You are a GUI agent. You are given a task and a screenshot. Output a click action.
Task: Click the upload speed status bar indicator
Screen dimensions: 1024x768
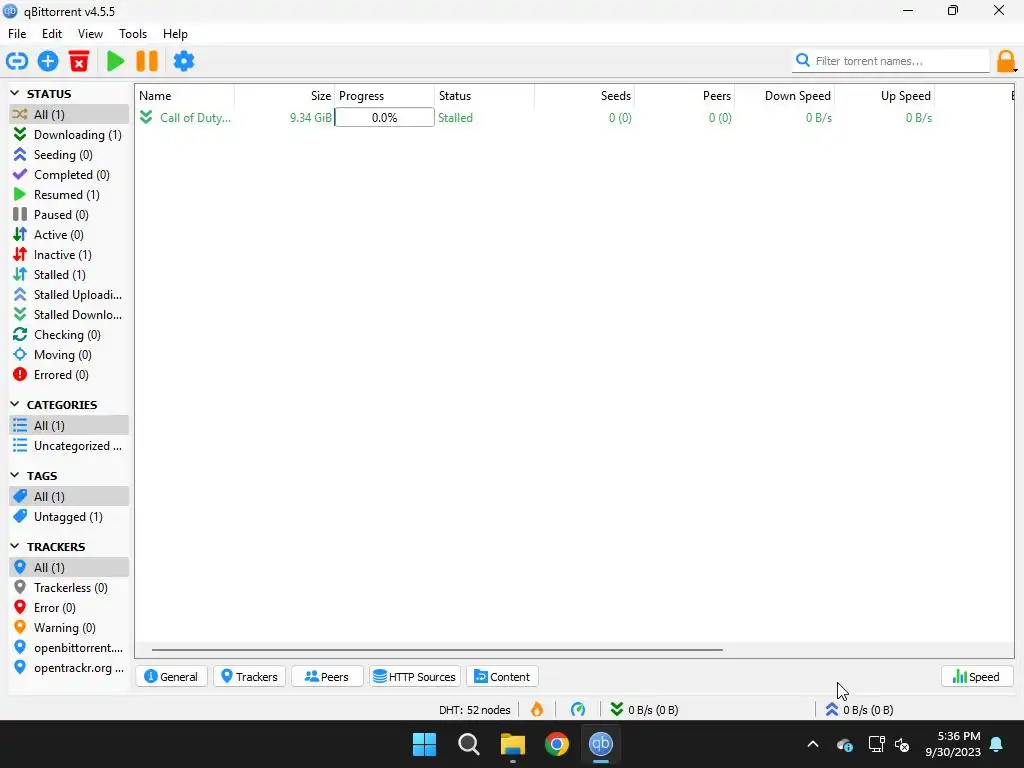(x=859, y=710)
